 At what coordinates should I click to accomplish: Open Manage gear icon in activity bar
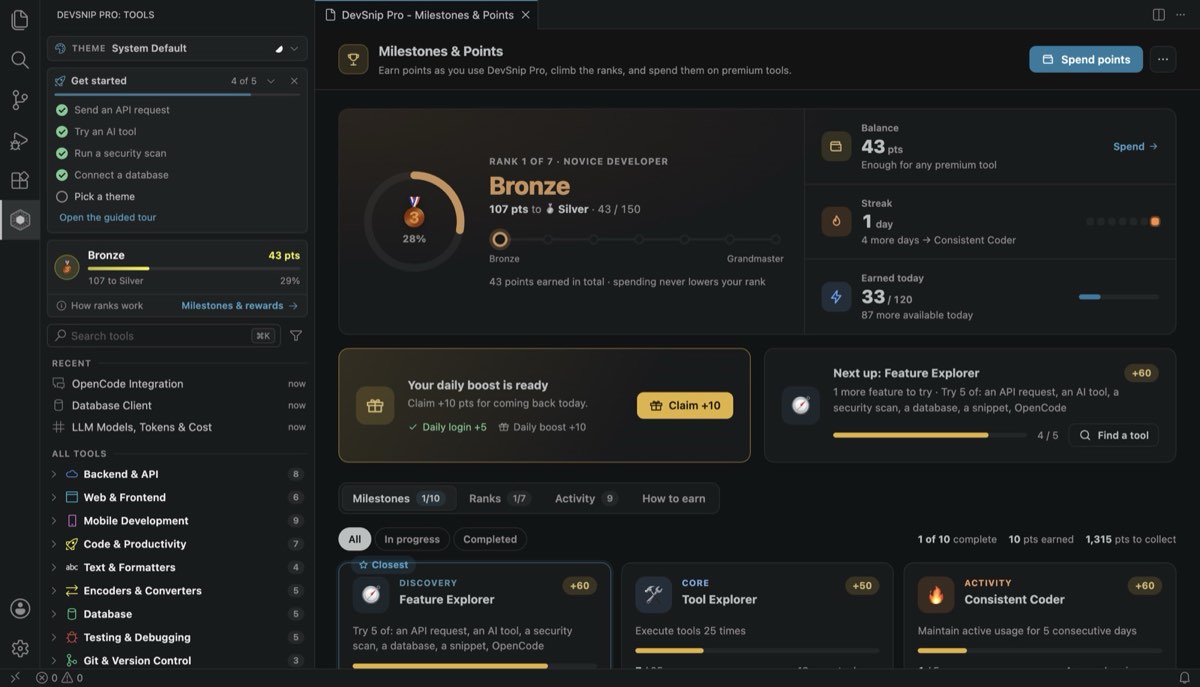20,649
